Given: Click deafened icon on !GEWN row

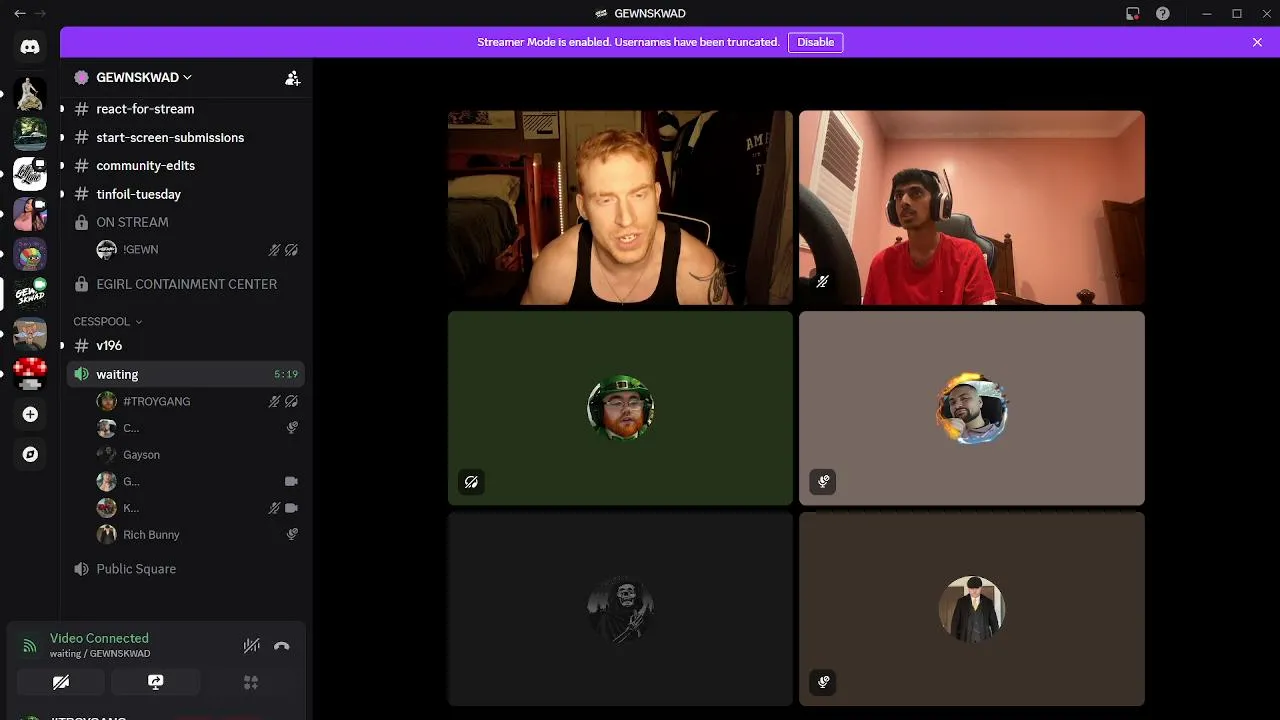Looking at the screenshot, I should 291,250.
